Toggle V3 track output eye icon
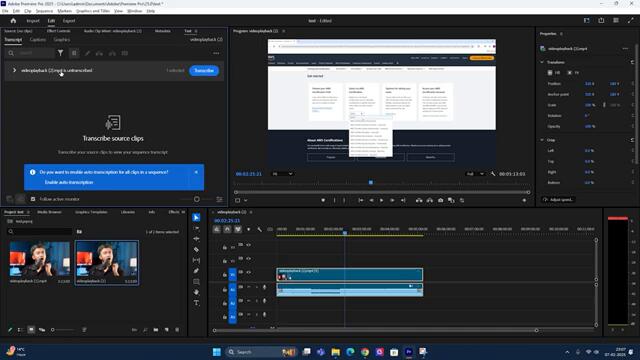640x360 pixels. pyautogui.click(x=248, y=245)
